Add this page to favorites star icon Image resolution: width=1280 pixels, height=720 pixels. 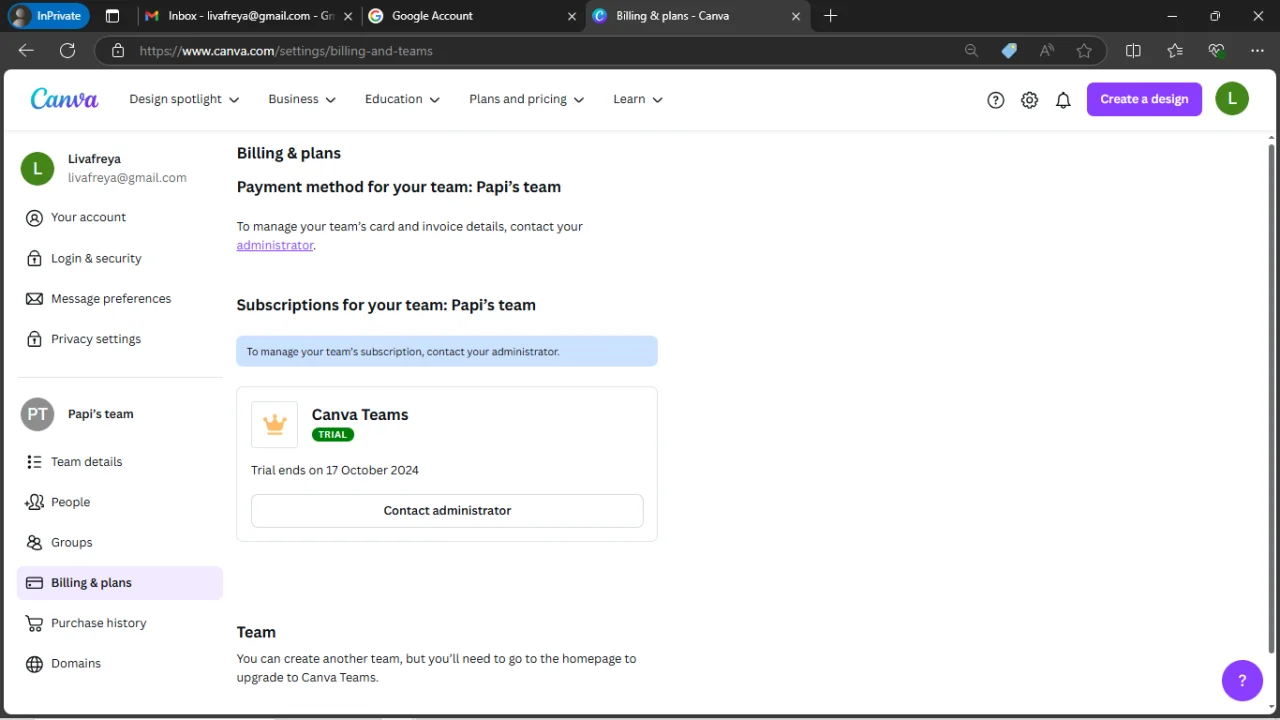click(1084, 50)
